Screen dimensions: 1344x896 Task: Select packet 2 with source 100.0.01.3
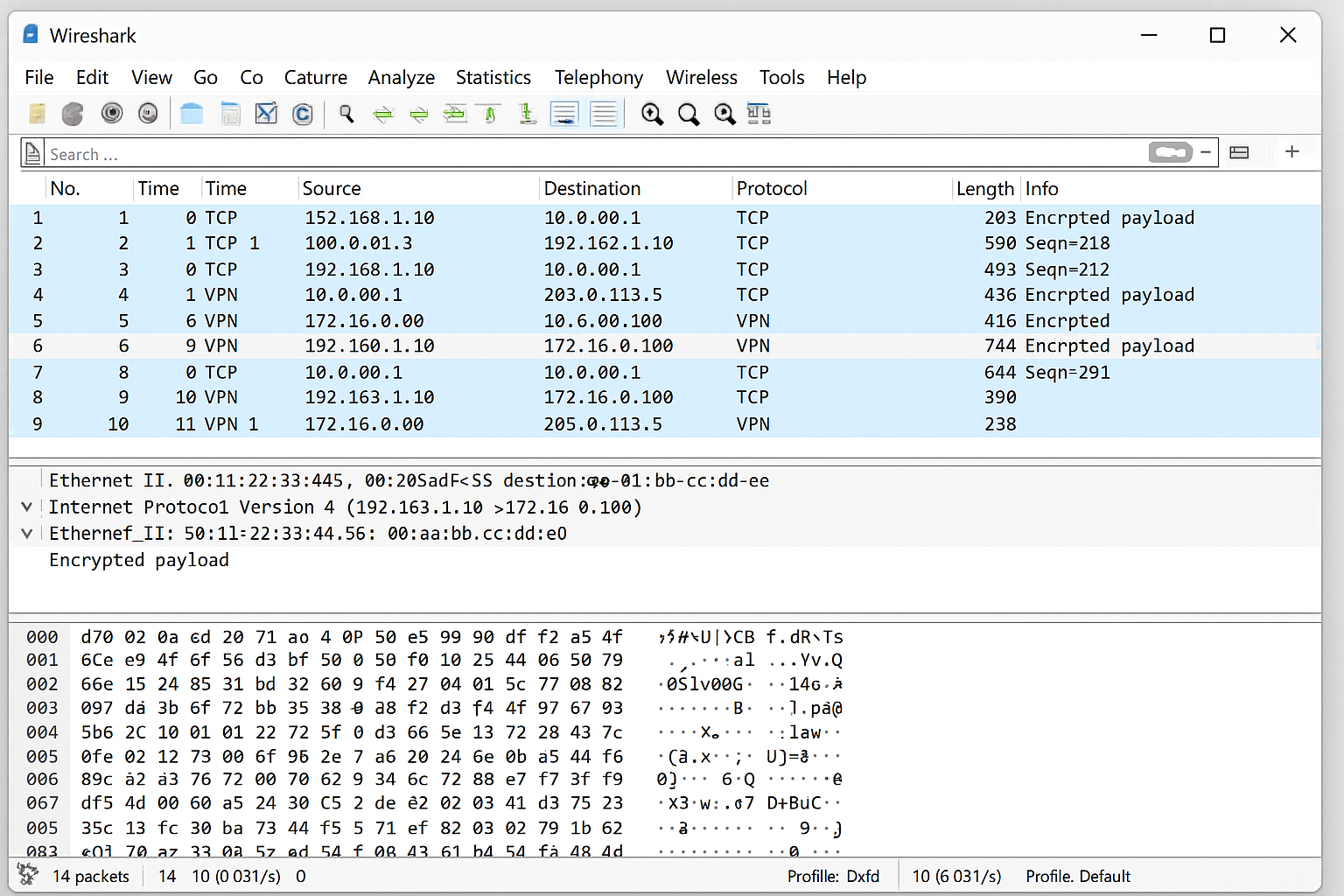tap(665, 243)
